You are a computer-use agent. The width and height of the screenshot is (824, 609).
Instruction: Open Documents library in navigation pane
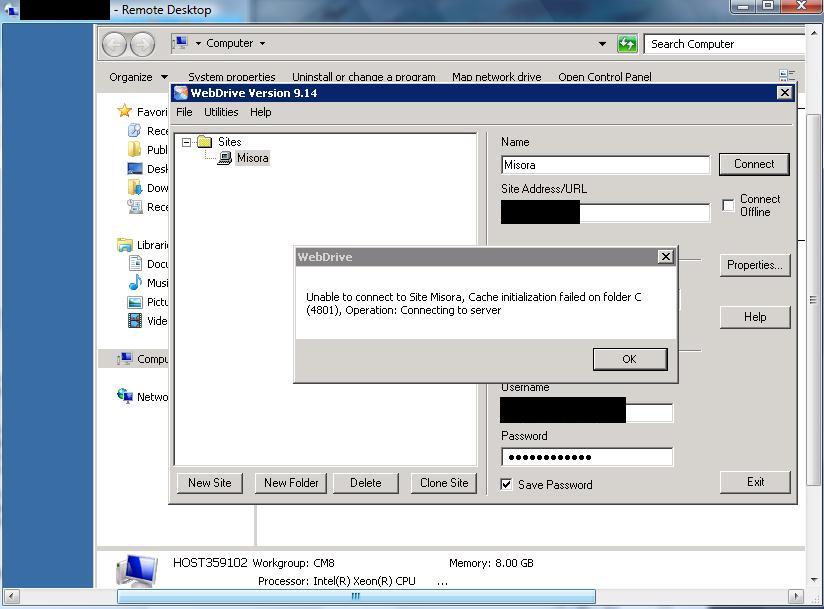pyautogui.click(x=148, y=264)
